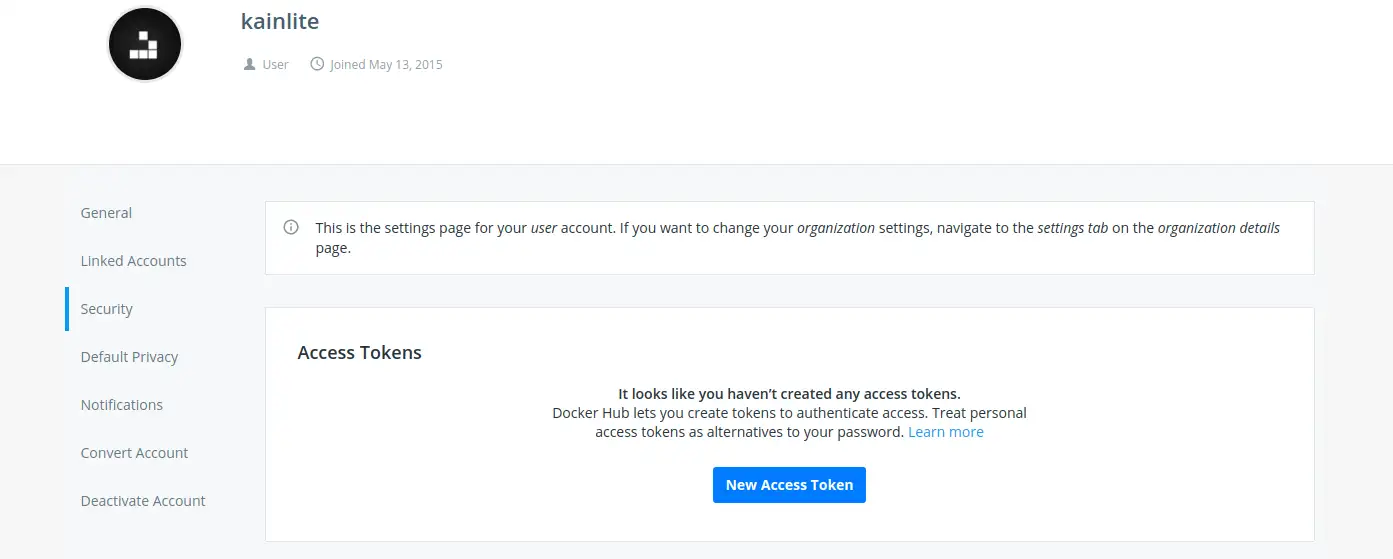Switch to the Notifications settings
The image size is (1393, 559).
click(x=121, y=405)
